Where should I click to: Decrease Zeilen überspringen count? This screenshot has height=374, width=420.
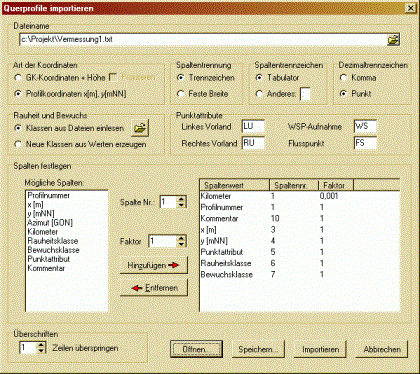coord(41,351)
